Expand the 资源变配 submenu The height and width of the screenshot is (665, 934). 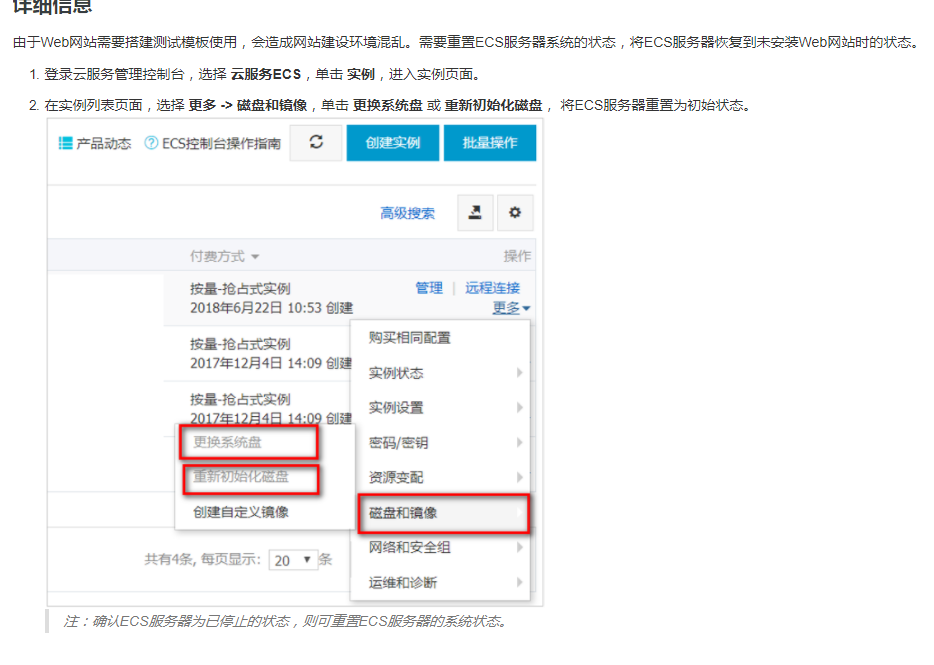click(x=440, y=477)
